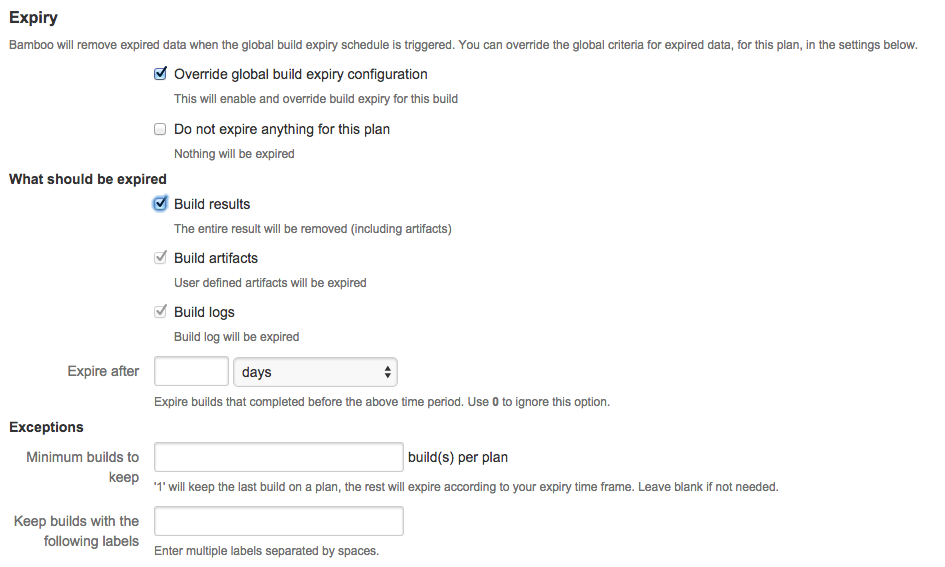The height and width of the screenshot is (567, 945).
Task: Click the up-down arrows on the days selector
Action: point(388,372)
